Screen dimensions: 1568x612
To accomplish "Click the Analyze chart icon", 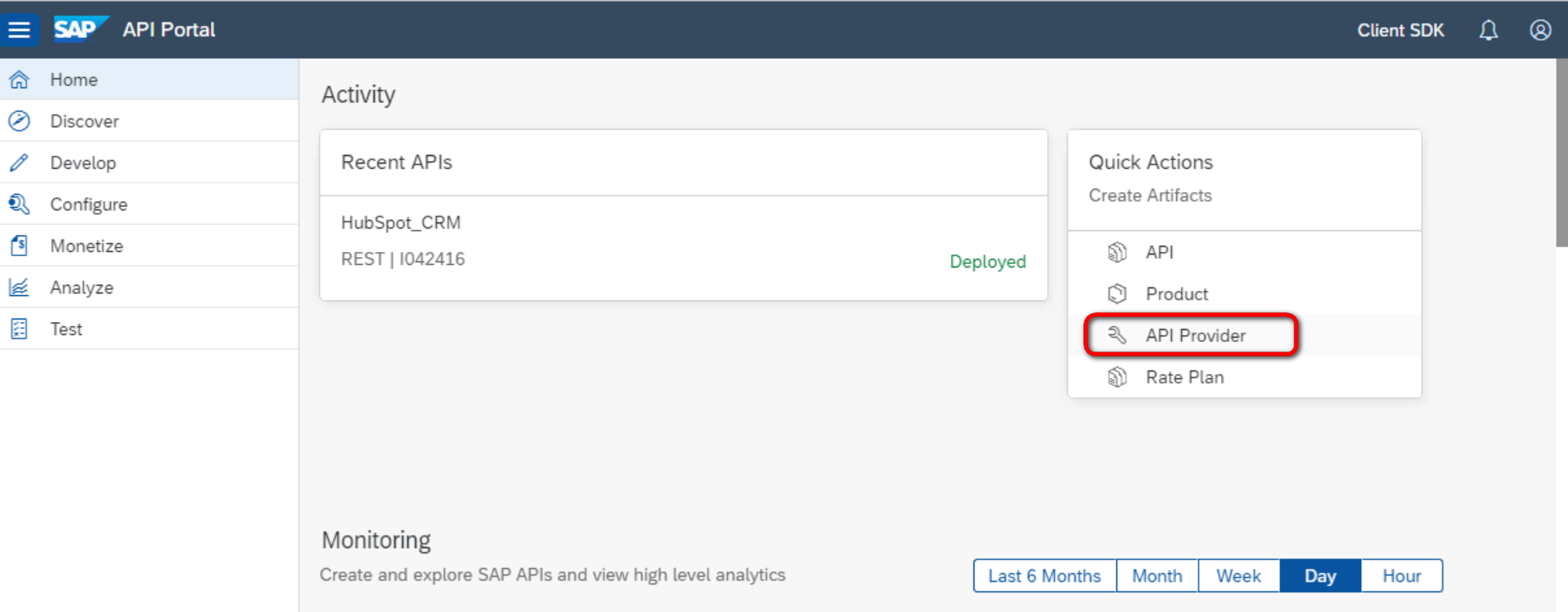I will coord(19,287).
